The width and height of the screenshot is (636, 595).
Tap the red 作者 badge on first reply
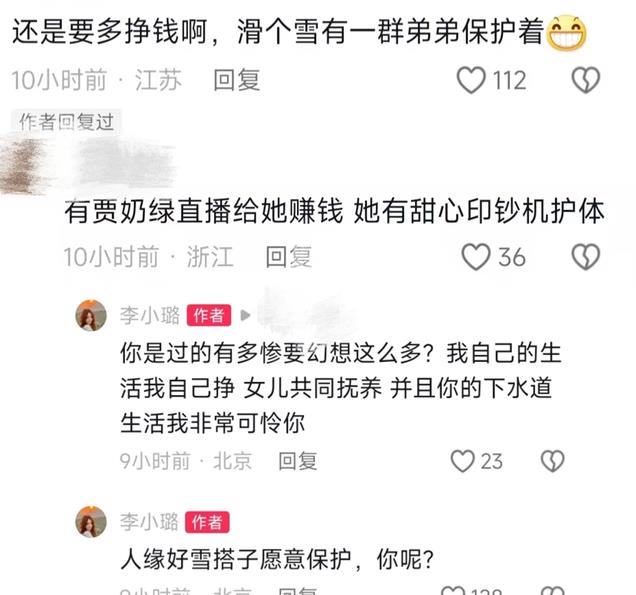(209, 315)
